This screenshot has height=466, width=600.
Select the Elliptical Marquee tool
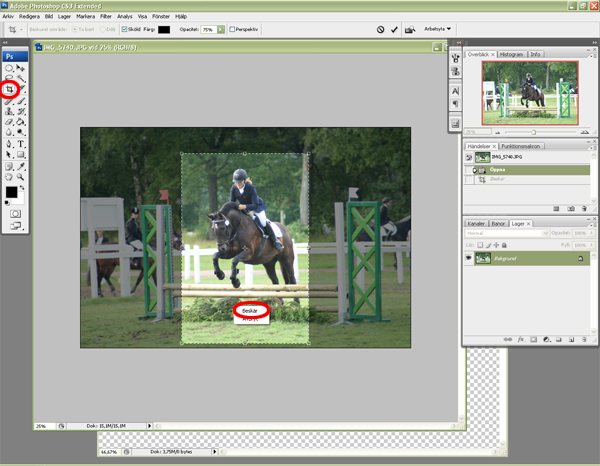point(9,68)
